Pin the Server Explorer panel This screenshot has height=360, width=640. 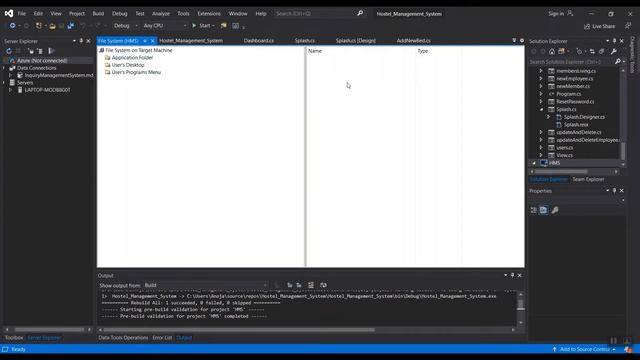tap(81, 41)
